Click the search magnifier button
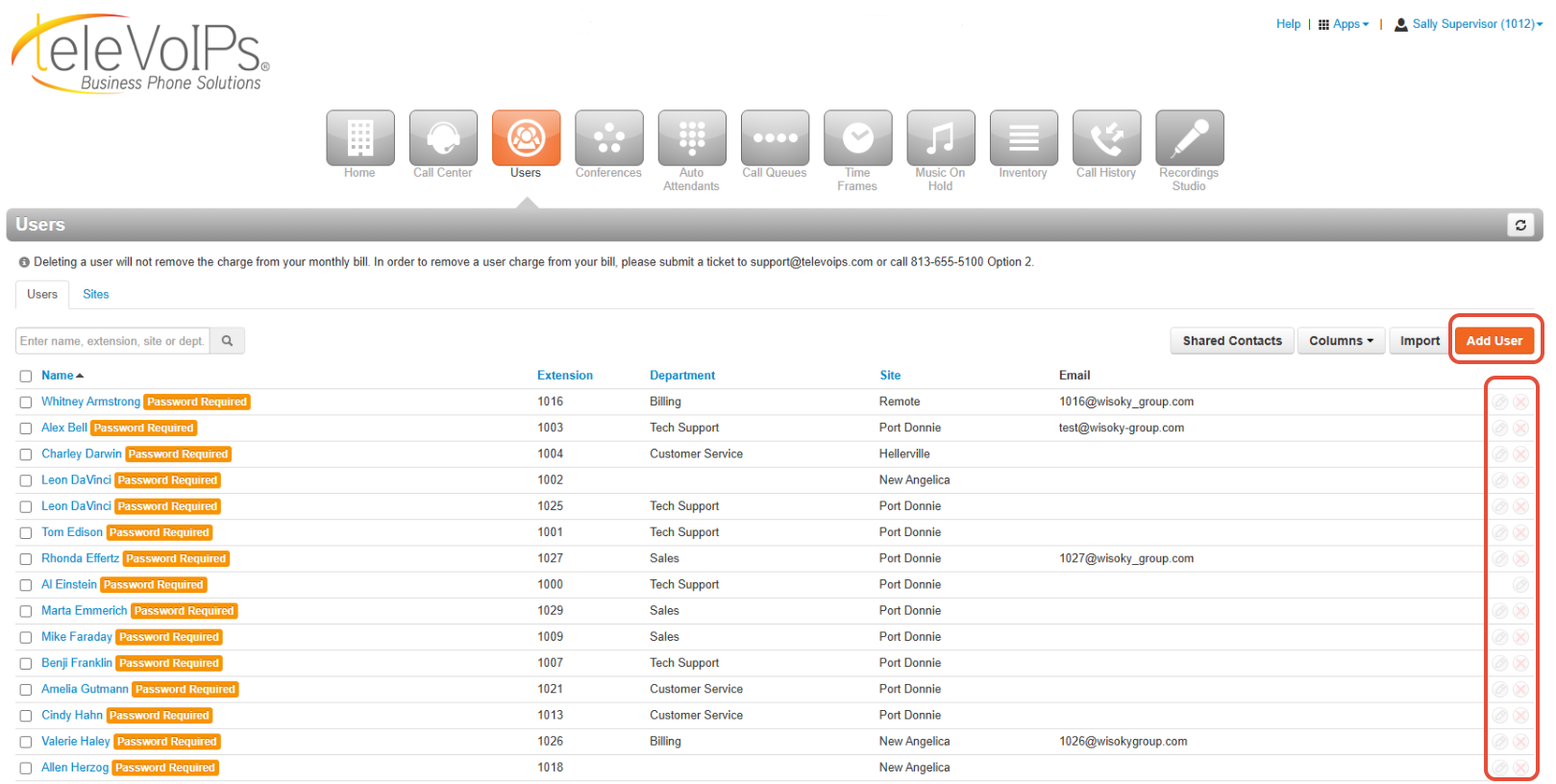Screen dimensions: 1556x784 [x=228, y=341]
